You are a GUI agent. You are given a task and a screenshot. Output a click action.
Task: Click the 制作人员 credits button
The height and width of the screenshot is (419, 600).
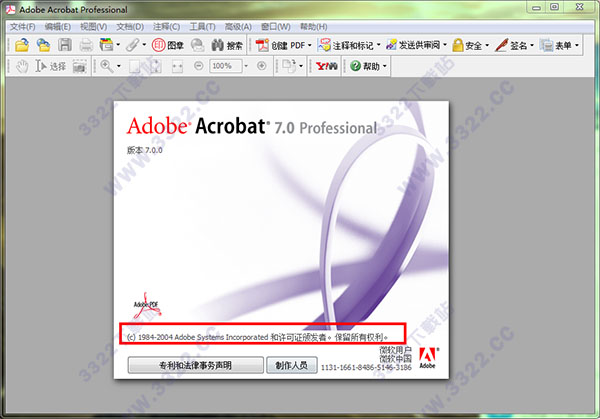pos(292,365)
